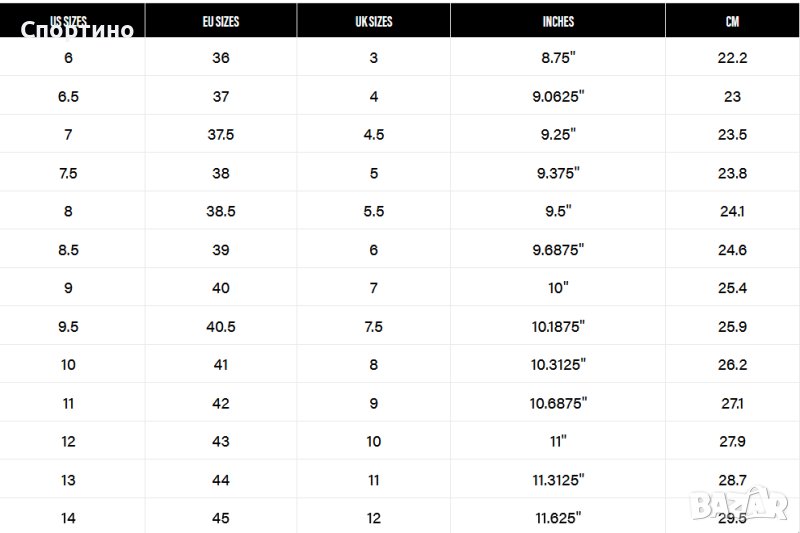Click the INCHES column header
Viewport: 800px width, 533px height.
coord(558,22)
